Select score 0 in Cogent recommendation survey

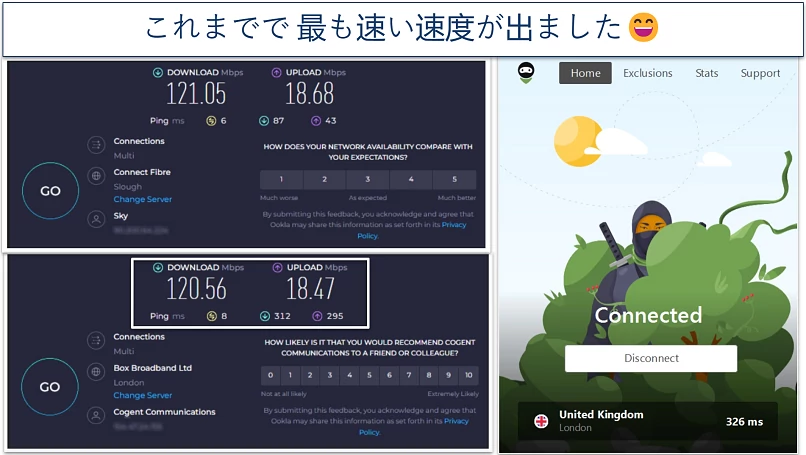(270, 375)
